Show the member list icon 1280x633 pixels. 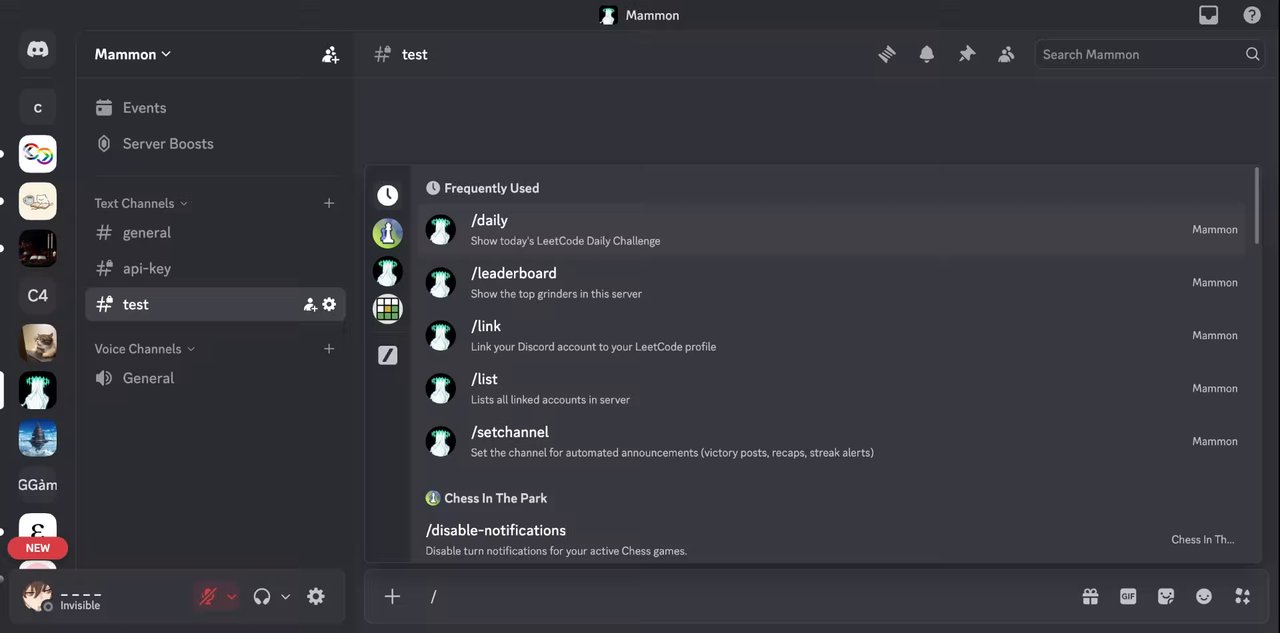[x=1006, y=55]
